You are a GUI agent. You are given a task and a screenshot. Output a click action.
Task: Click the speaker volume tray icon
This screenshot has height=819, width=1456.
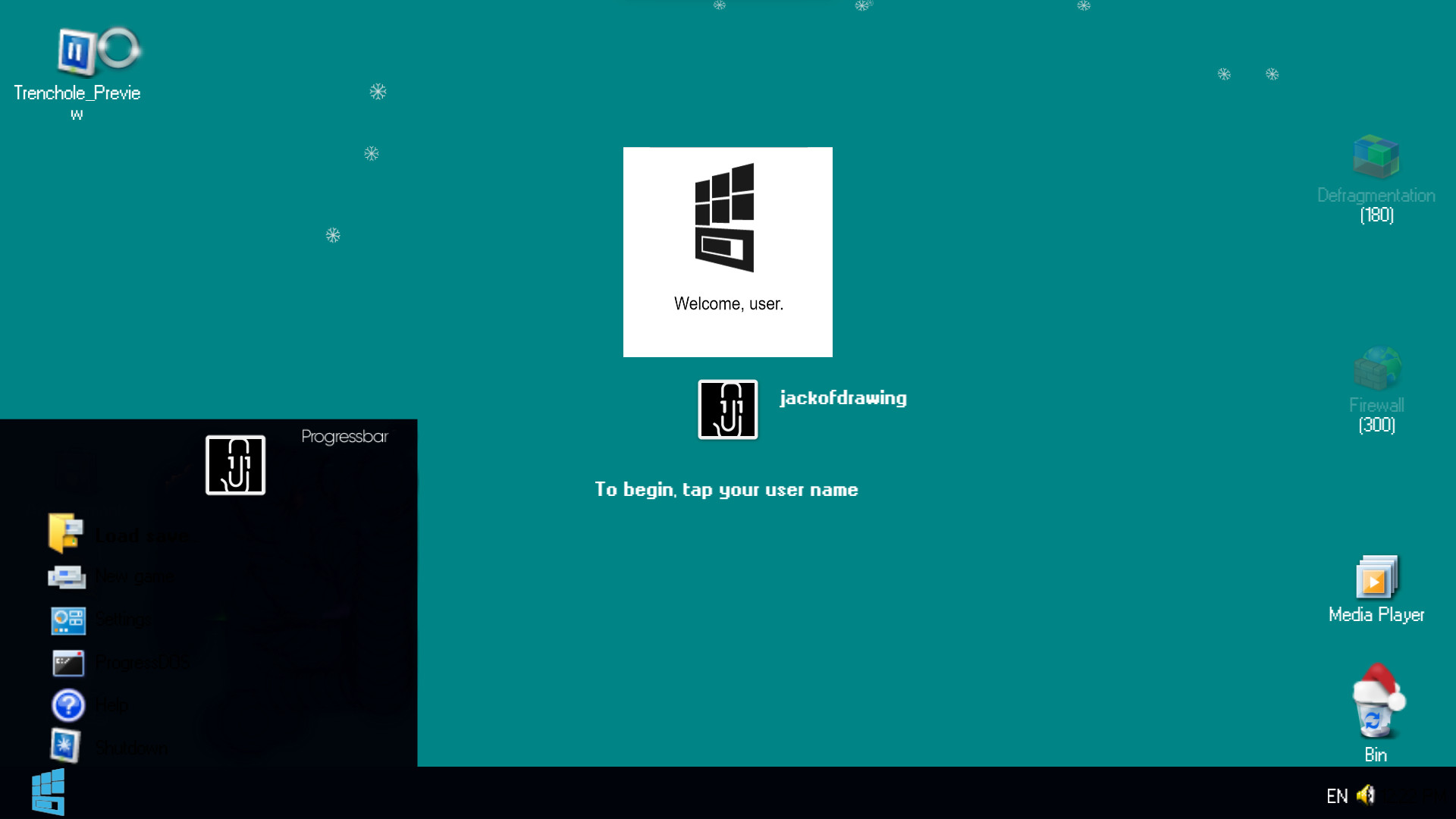1365,795
